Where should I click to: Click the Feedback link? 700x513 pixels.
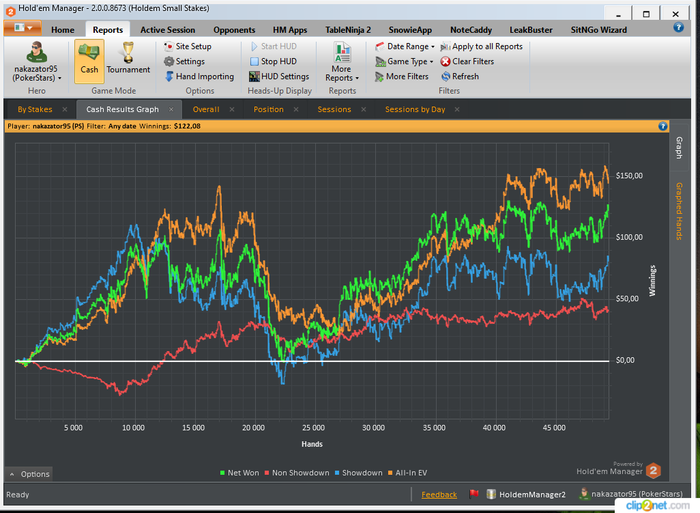click(x=439, y=495)
